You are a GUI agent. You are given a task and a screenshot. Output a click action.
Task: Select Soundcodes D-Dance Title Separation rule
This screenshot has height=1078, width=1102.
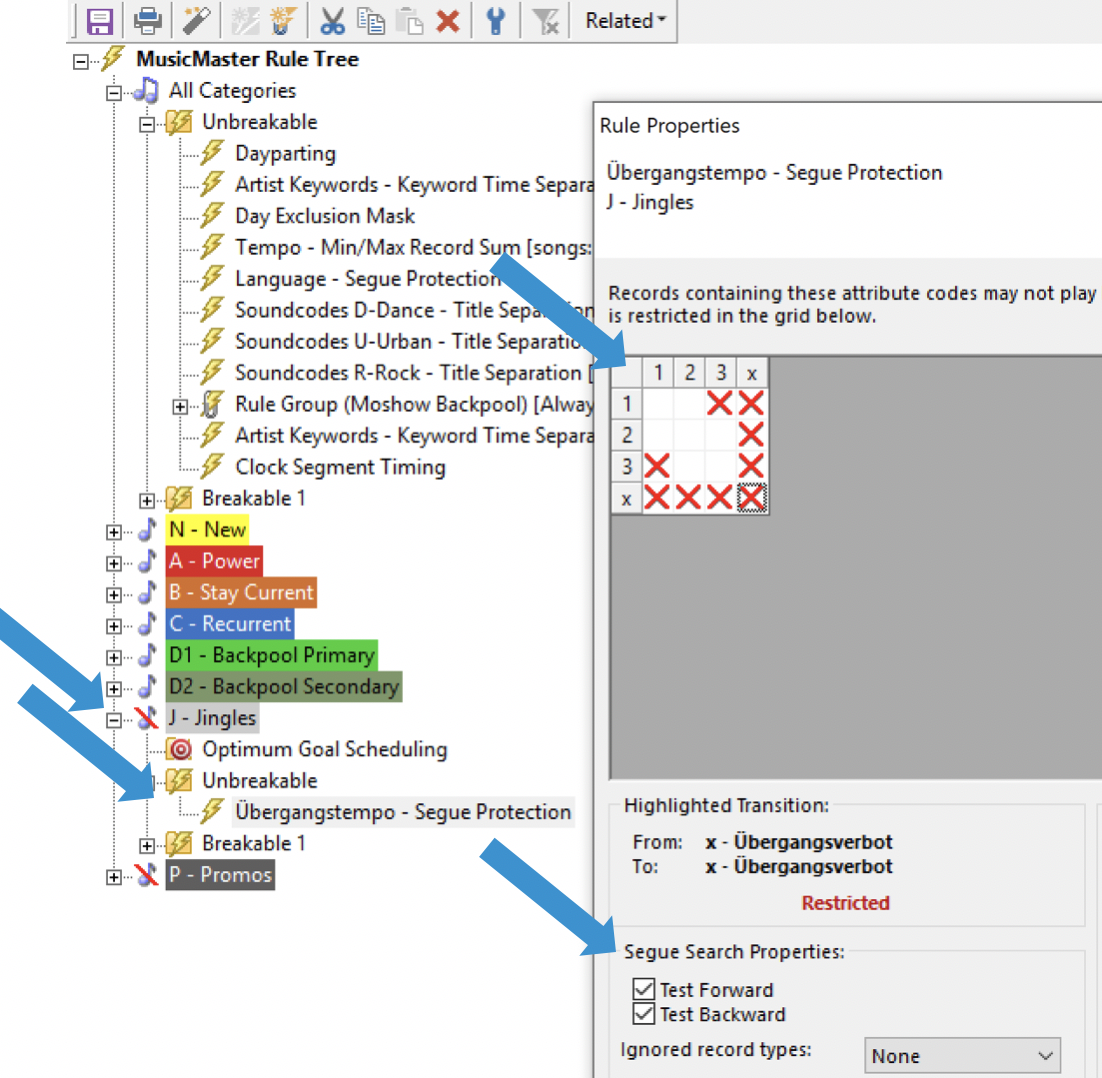coord(414,310)
